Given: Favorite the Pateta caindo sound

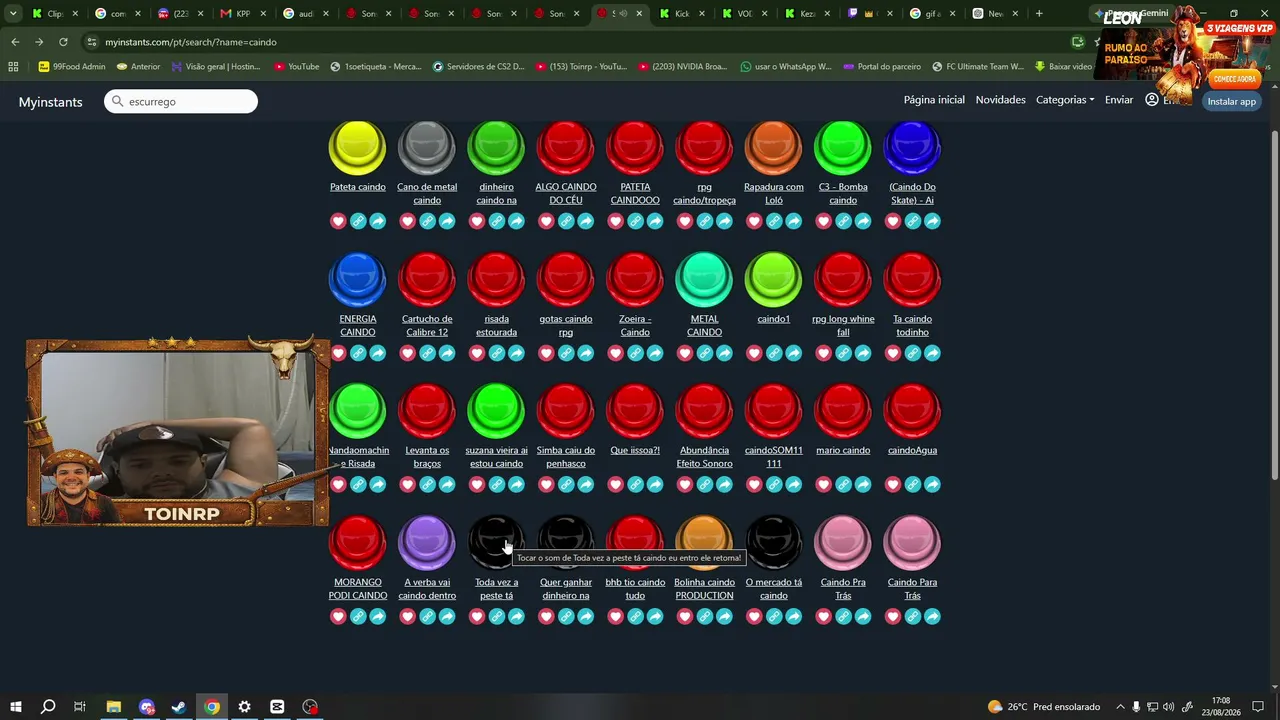Looking at the screenshot, I should [338, 221].
